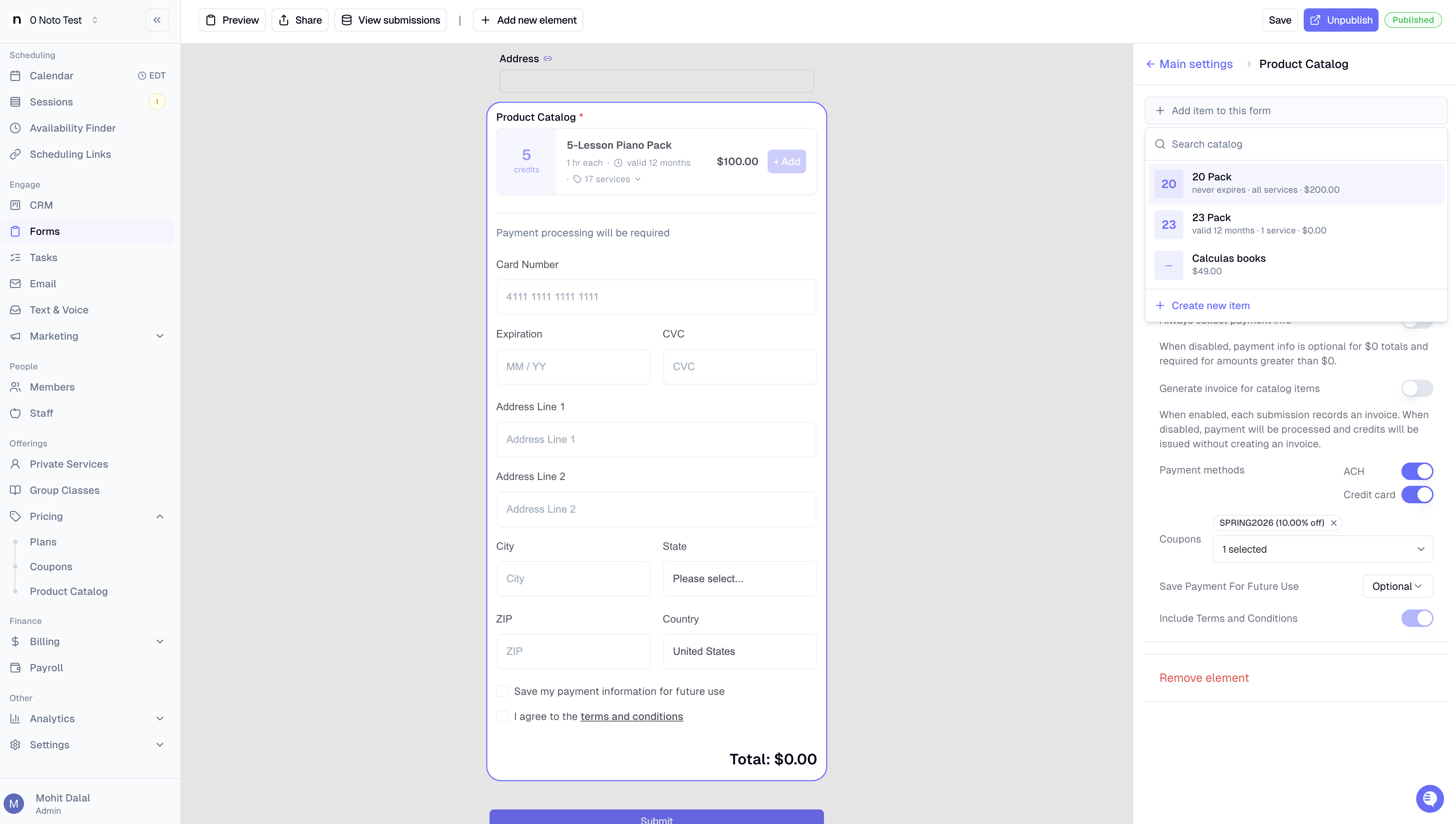Select the 23 Pack credits tile
The image size is (1456, 824).
(x=1169, y=225)
